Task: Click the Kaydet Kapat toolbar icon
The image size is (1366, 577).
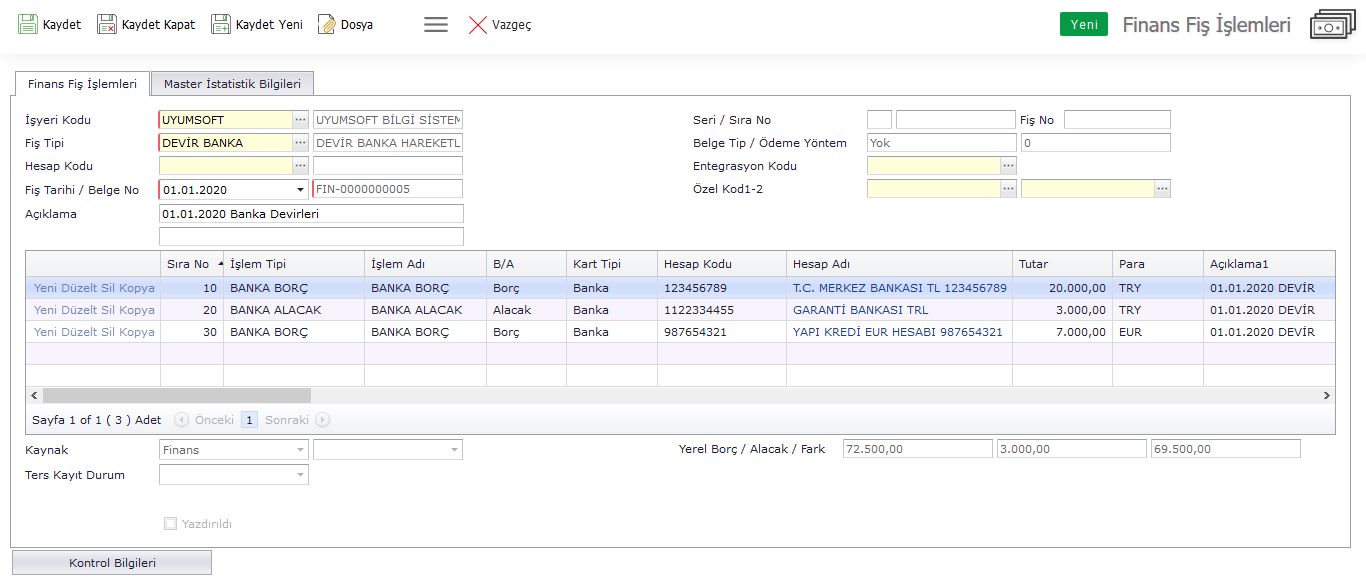Action: tap(107, 24)
